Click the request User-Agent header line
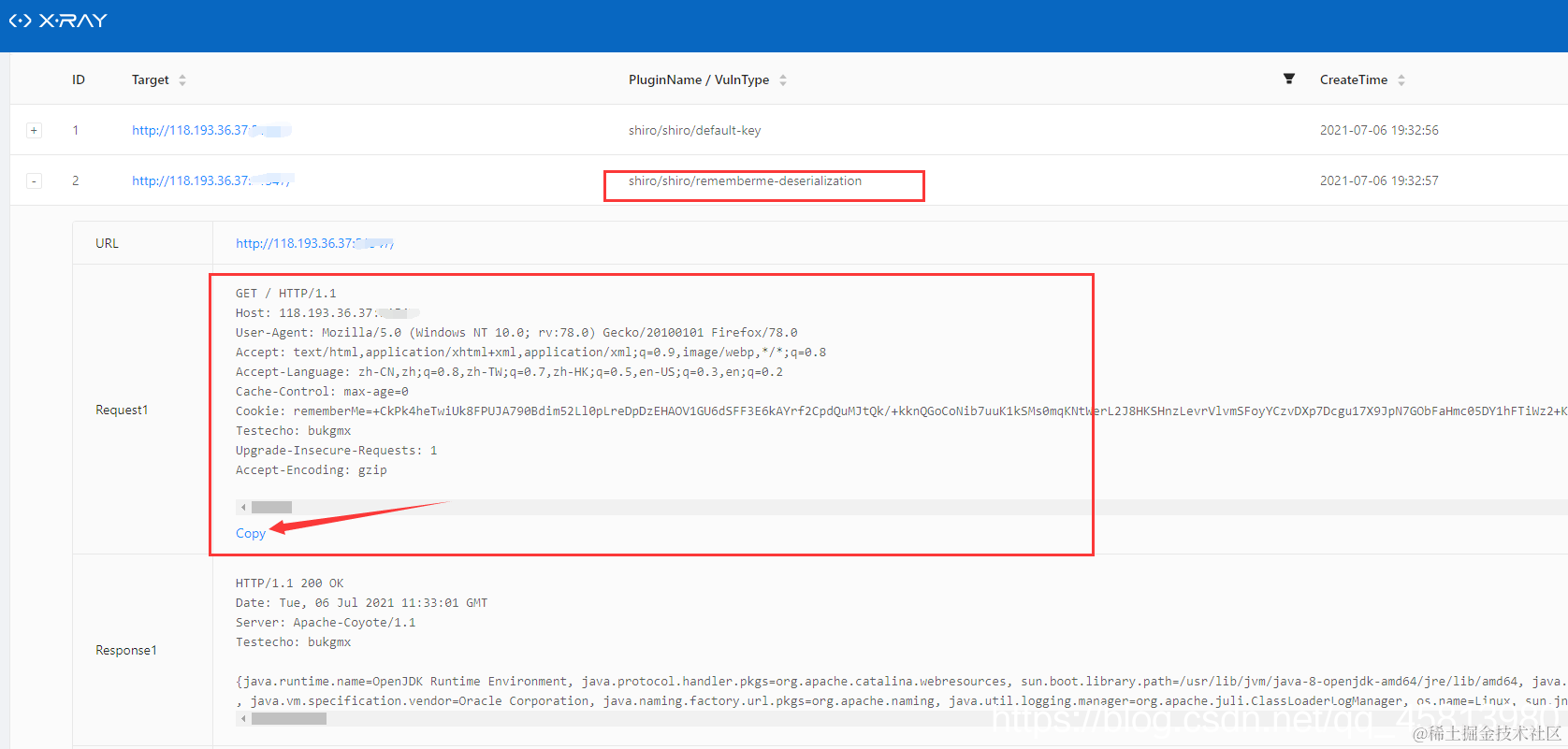 point(516,332)
